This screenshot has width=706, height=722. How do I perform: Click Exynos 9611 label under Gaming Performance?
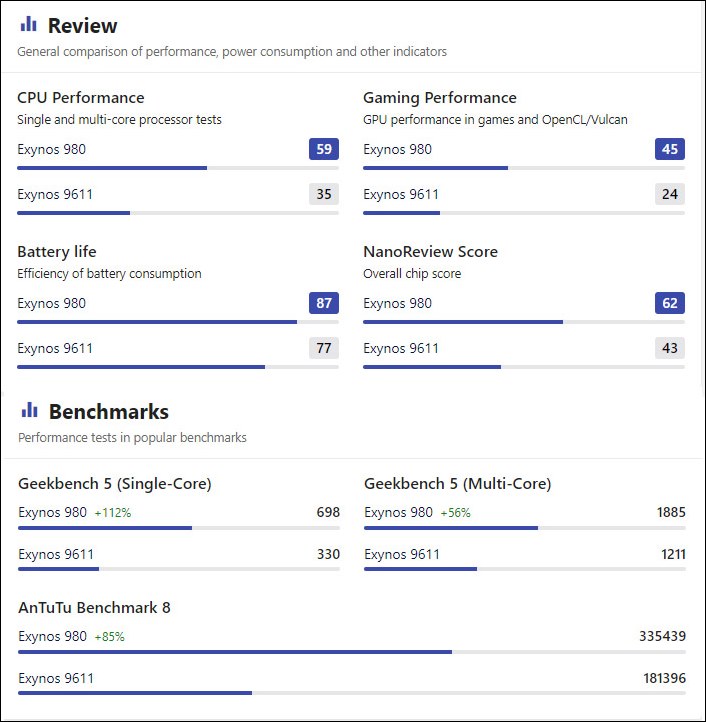coord(401,194)
